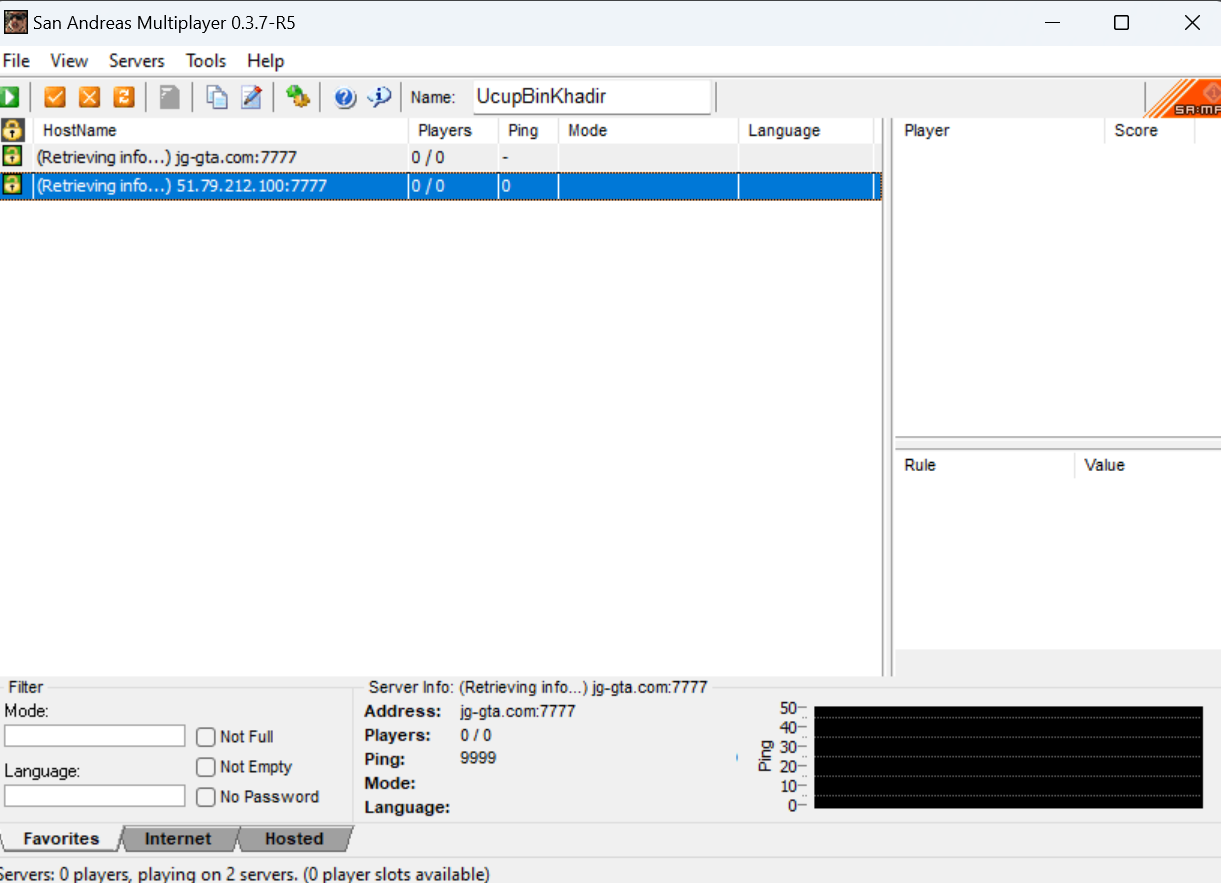
Task: Select the jg-gta.com:7777 server row
Action: pos(440,157)
